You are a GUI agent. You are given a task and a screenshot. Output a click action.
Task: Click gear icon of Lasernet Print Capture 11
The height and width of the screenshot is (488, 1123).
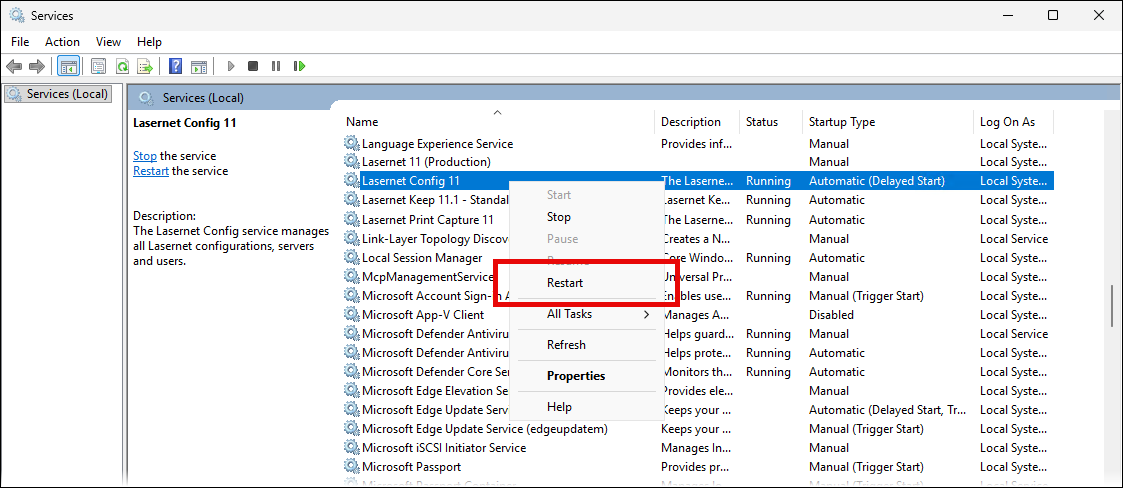pos(351,219)
